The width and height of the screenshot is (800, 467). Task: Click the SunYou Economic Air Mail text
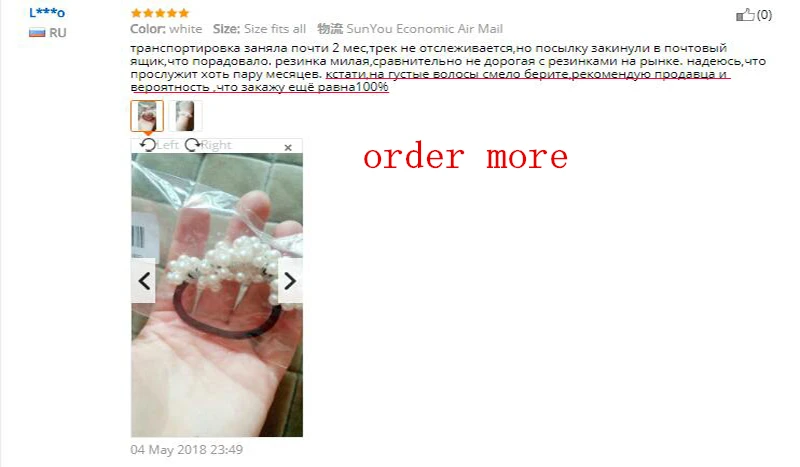424,29
